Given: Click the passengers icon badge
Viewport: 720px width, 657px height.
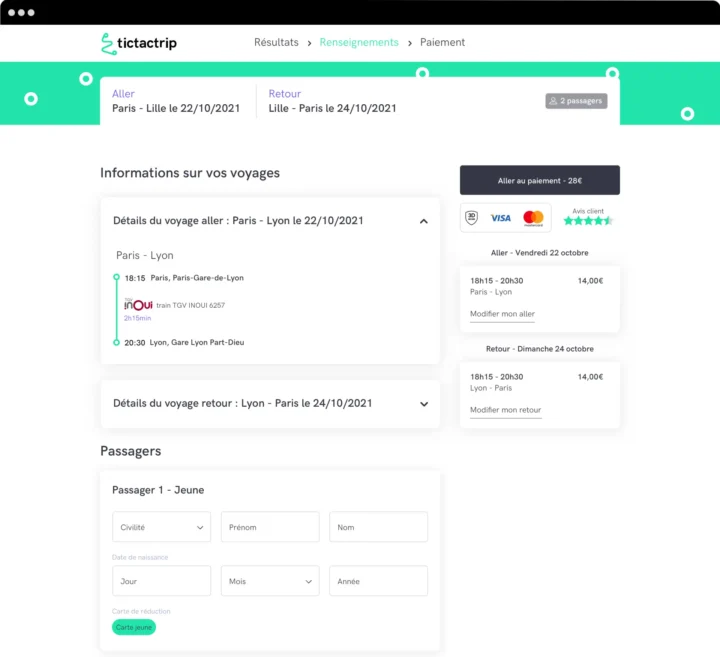Looking at the screenshot, I should 576,101.
